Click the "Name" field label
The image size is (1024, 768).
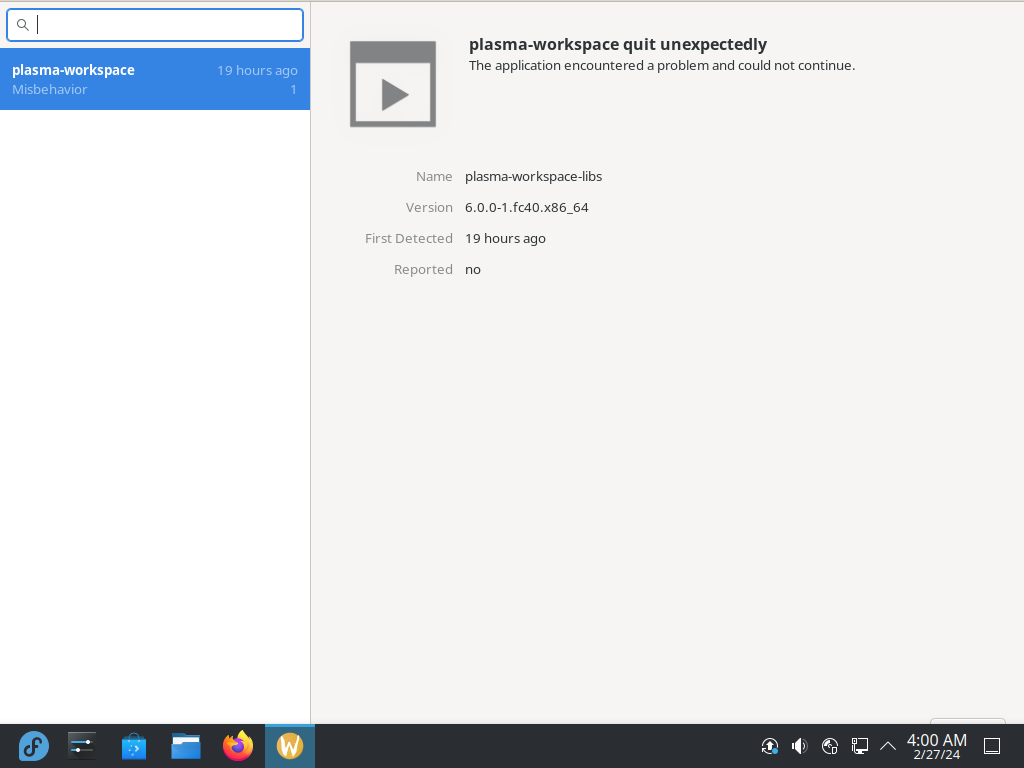pos(434,176)
